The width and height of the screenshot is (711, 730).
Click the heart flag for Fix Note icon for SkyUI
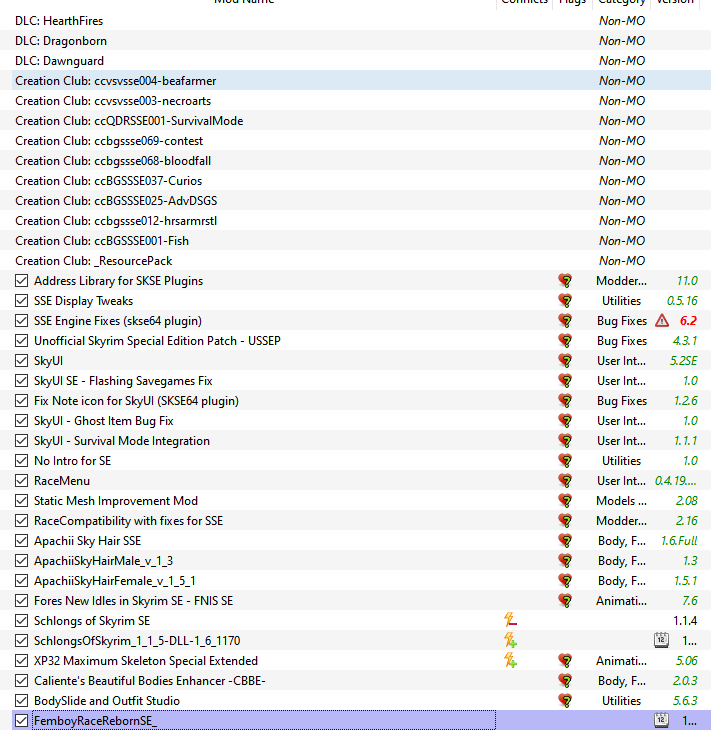[565, 401]
